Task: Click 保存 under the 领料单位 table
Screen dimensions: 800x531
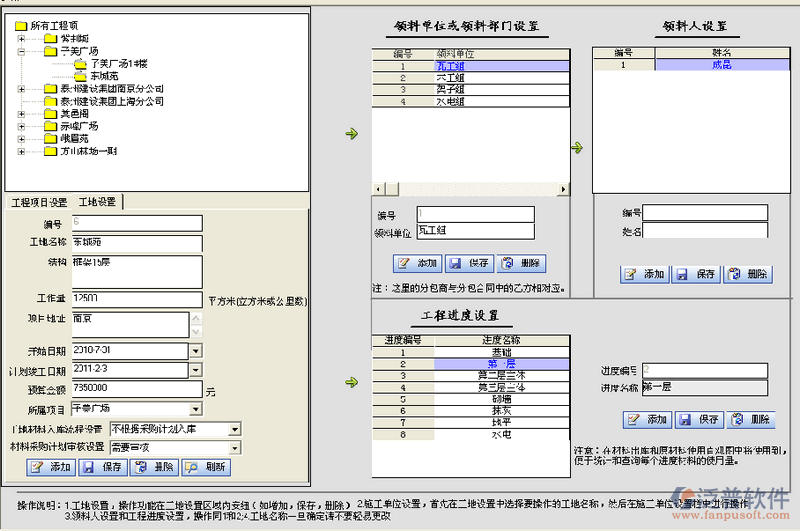Action: (x=470, y=264)
